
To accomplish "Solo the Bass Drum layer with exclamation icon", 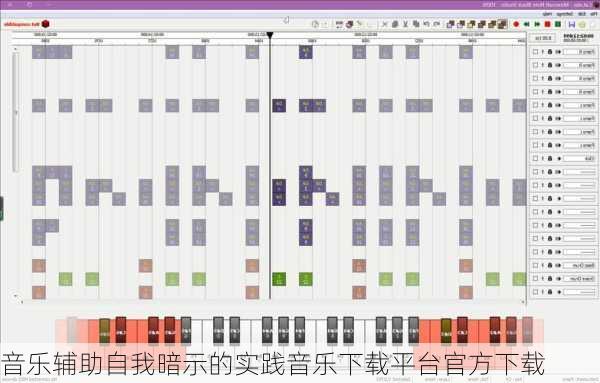I will pos(543,265).
